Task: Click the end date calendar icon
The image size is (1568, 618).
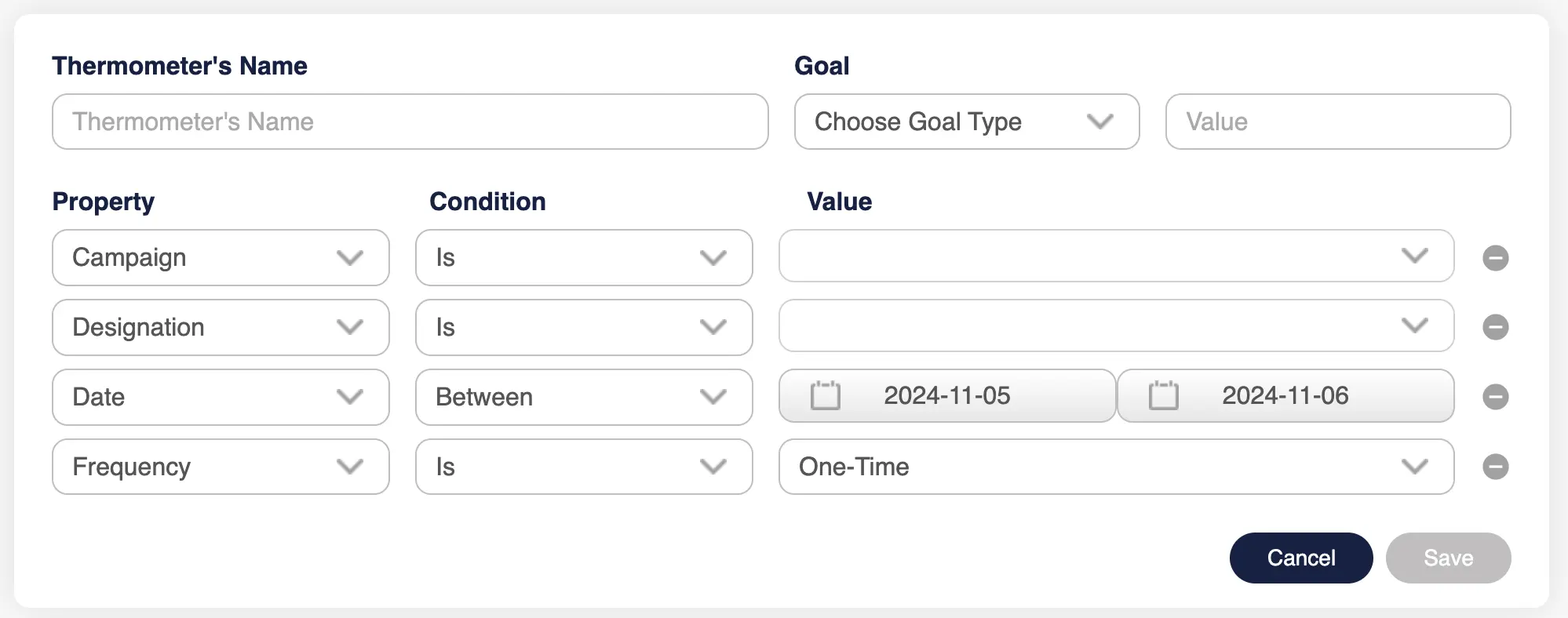Action: 1163,395
